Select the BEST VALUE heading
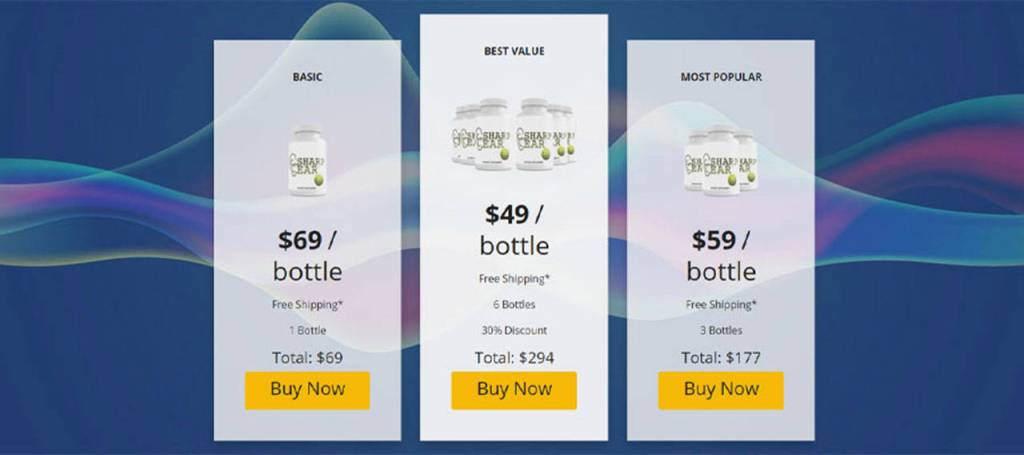Viewport: 1024px width, 455px height. click(x=513, y=50)
